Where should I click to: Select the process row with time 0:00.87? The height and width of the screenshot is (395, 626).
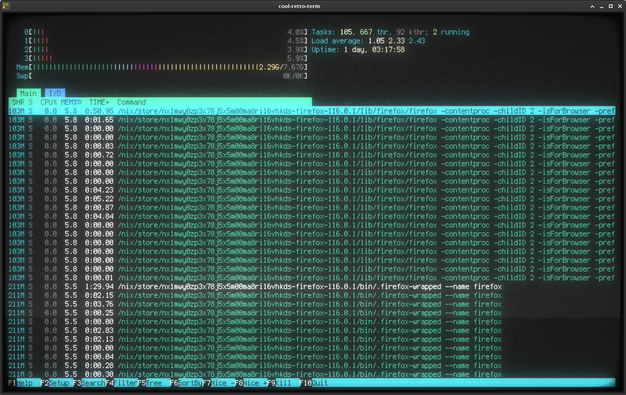tap(312, 208)
